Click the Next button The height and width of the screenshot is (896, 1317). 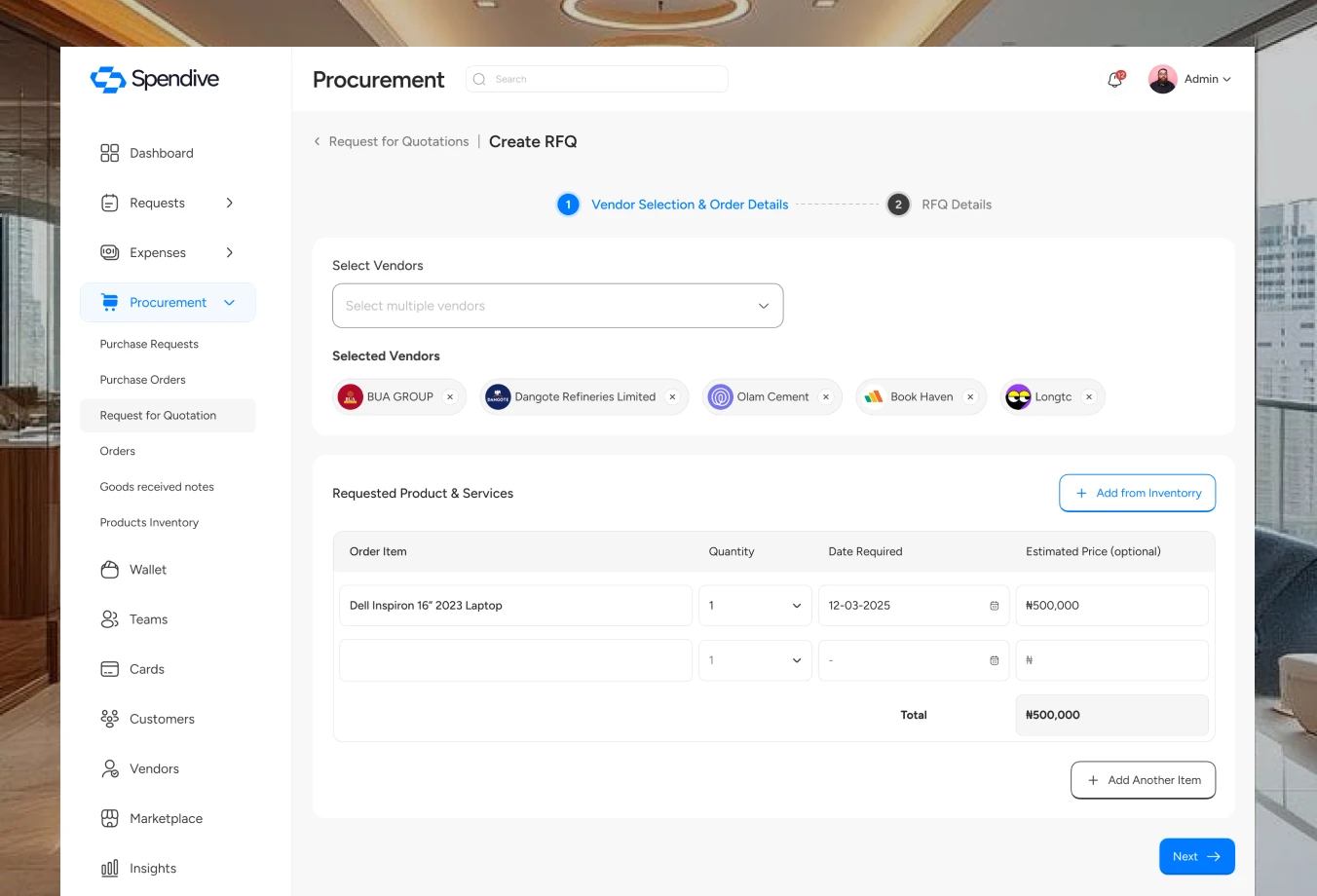1197,857
